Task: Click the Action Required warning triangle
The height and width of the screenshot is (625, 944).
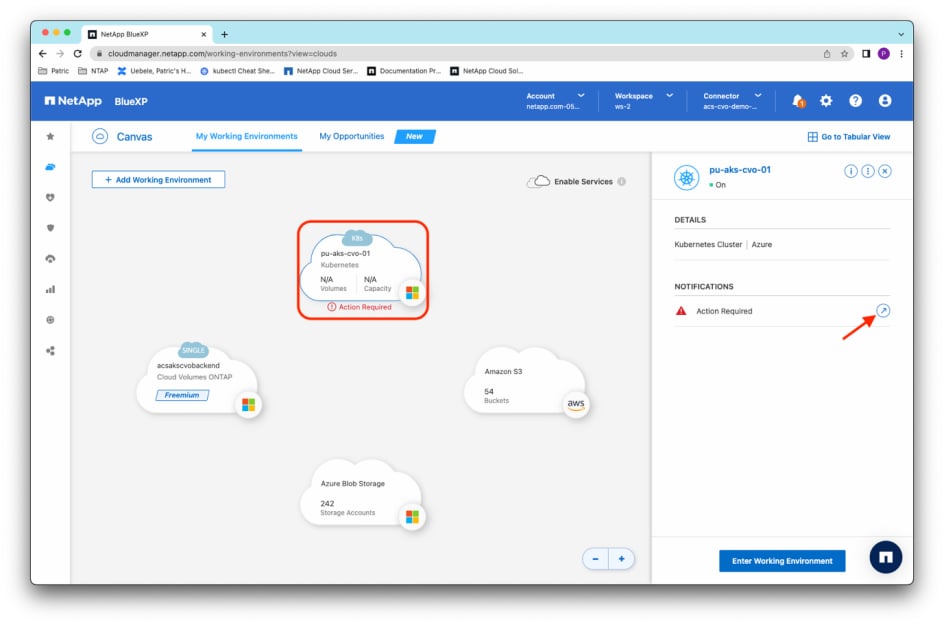Action: pos(681,311)
